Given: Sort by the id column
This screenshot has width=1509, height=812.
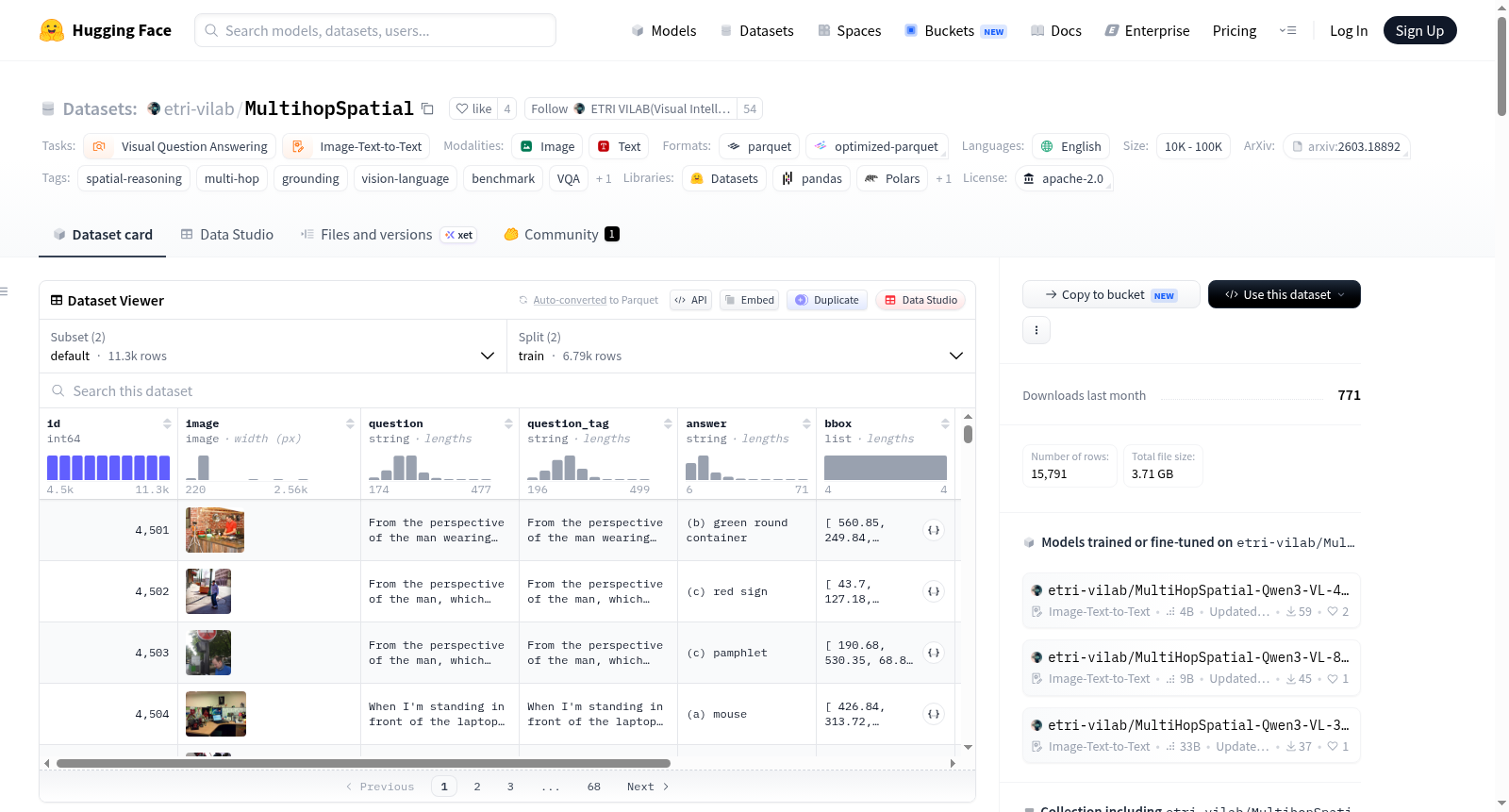Looking at the screenshot, I should (x=167, y=423).
